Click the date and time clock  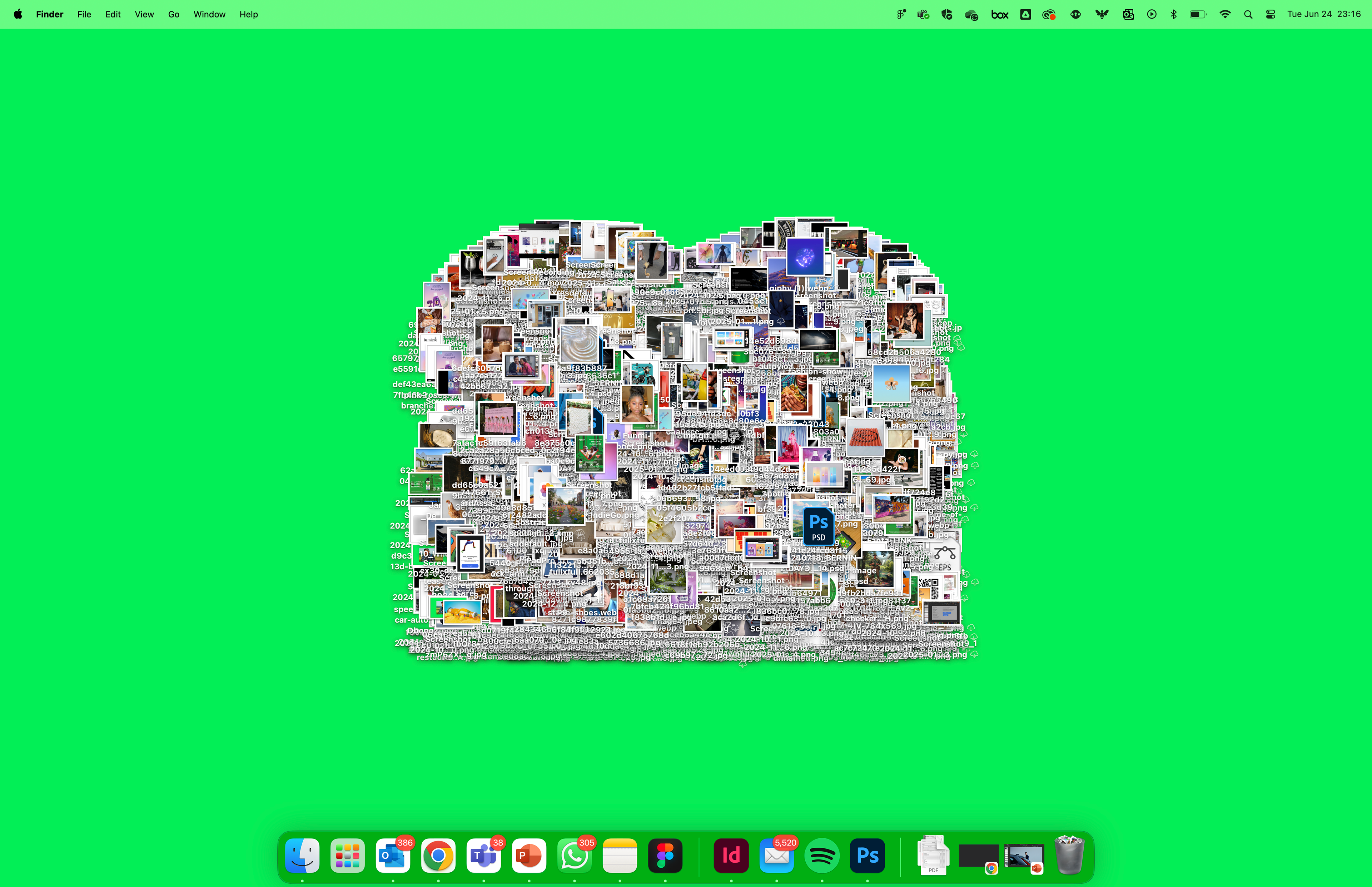pyautogui.click(x=1324, y=14)
